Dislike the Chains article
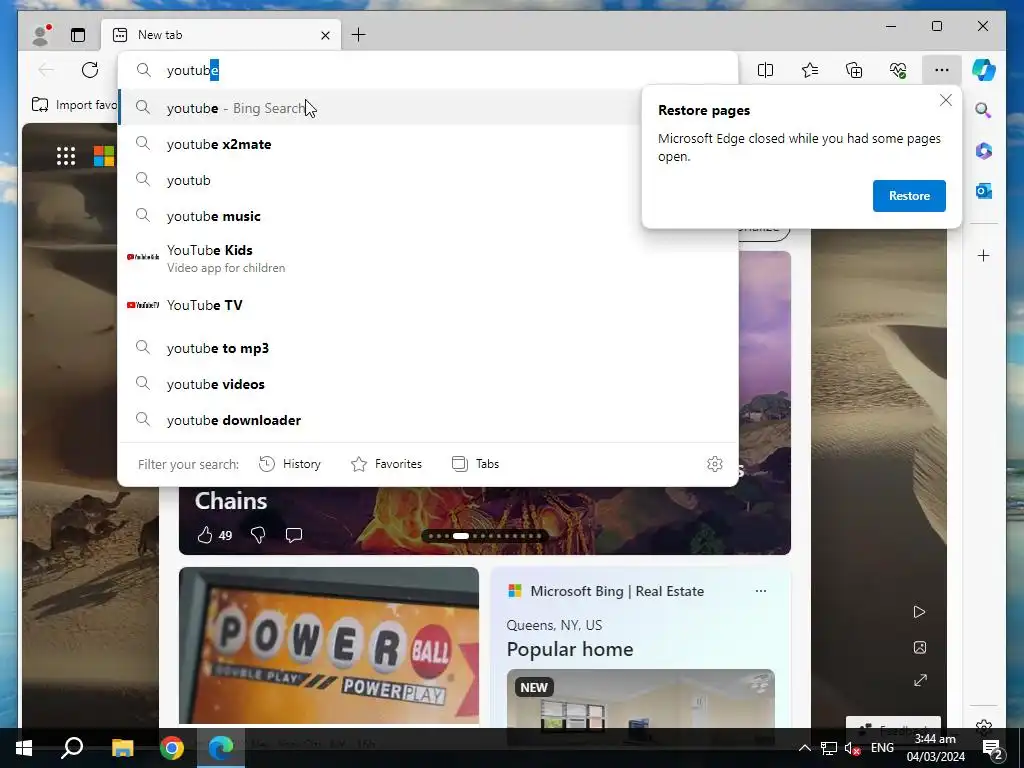Screen dimensions: 1024x768 point(258,536)
